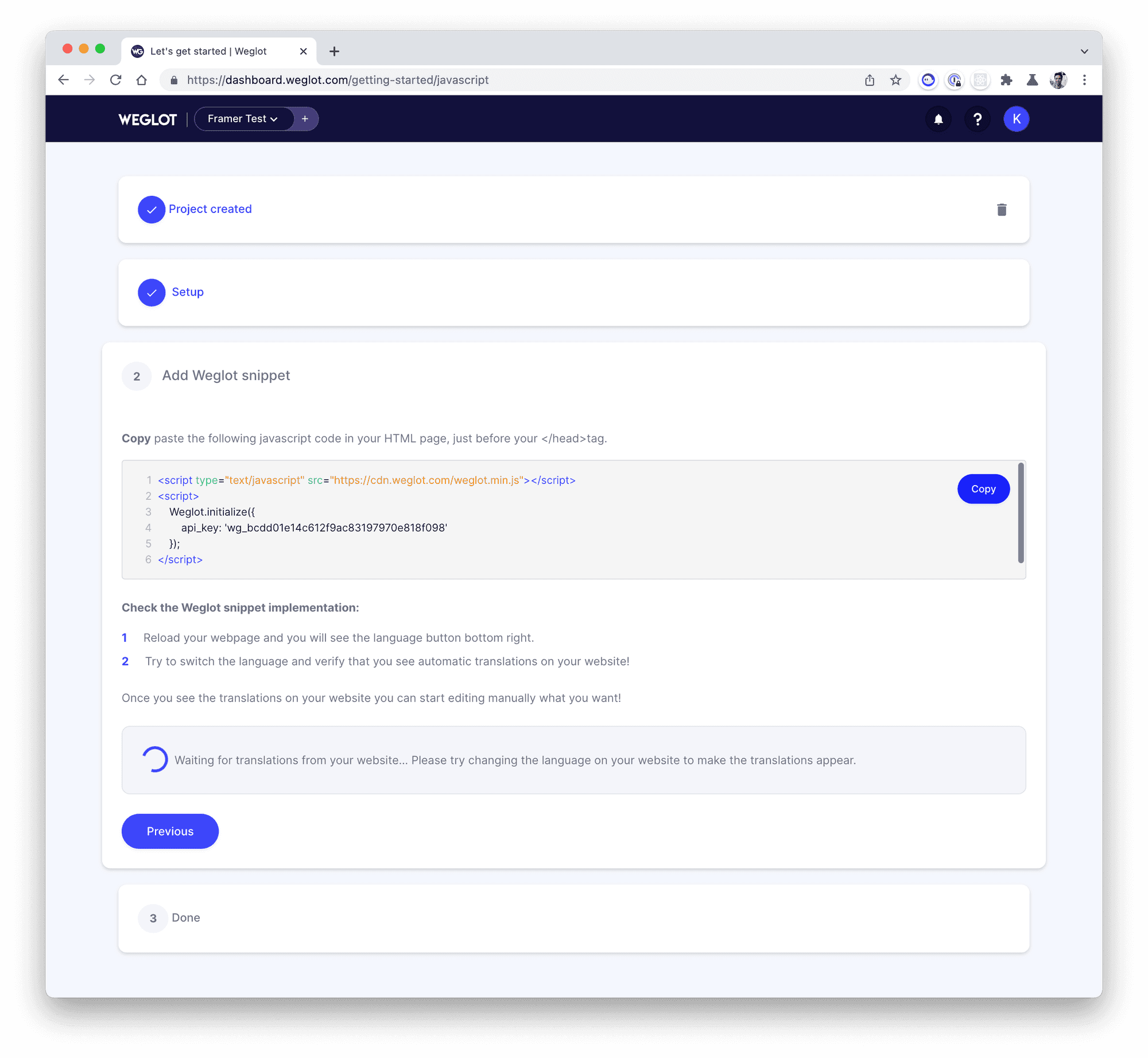Click the plus button next to Framer Test

(x=306, y=119)
